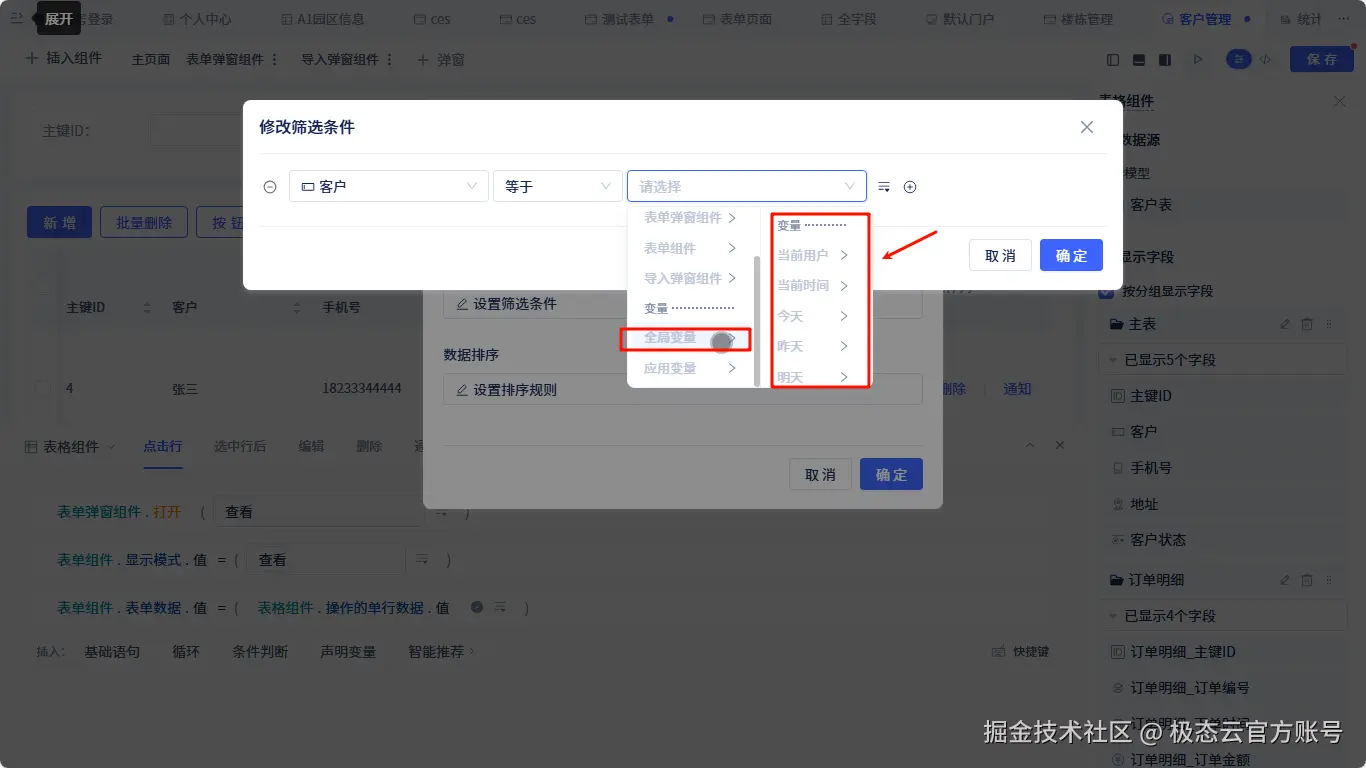This screenshot has height=768, width=1366.
Task: Add a filter condition with plus icon
Action: [910, 187]
